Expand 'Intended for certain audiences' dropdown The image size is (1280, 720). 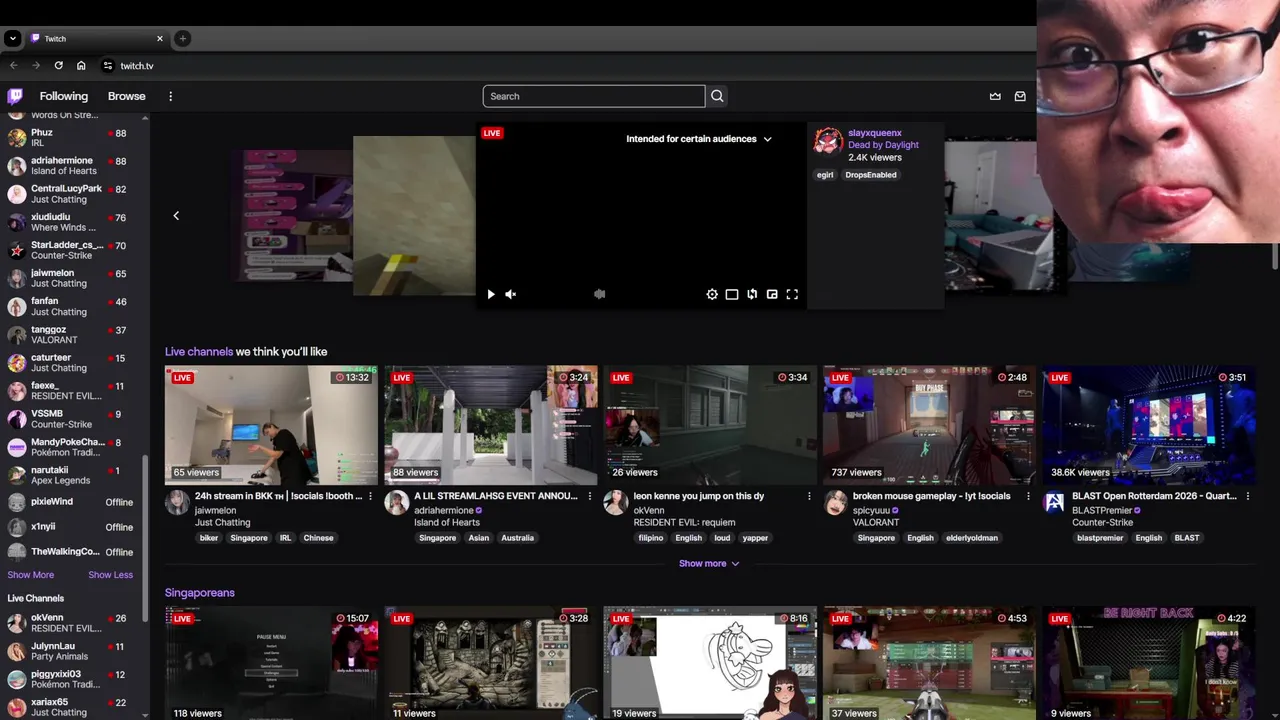tap(699, 139)
